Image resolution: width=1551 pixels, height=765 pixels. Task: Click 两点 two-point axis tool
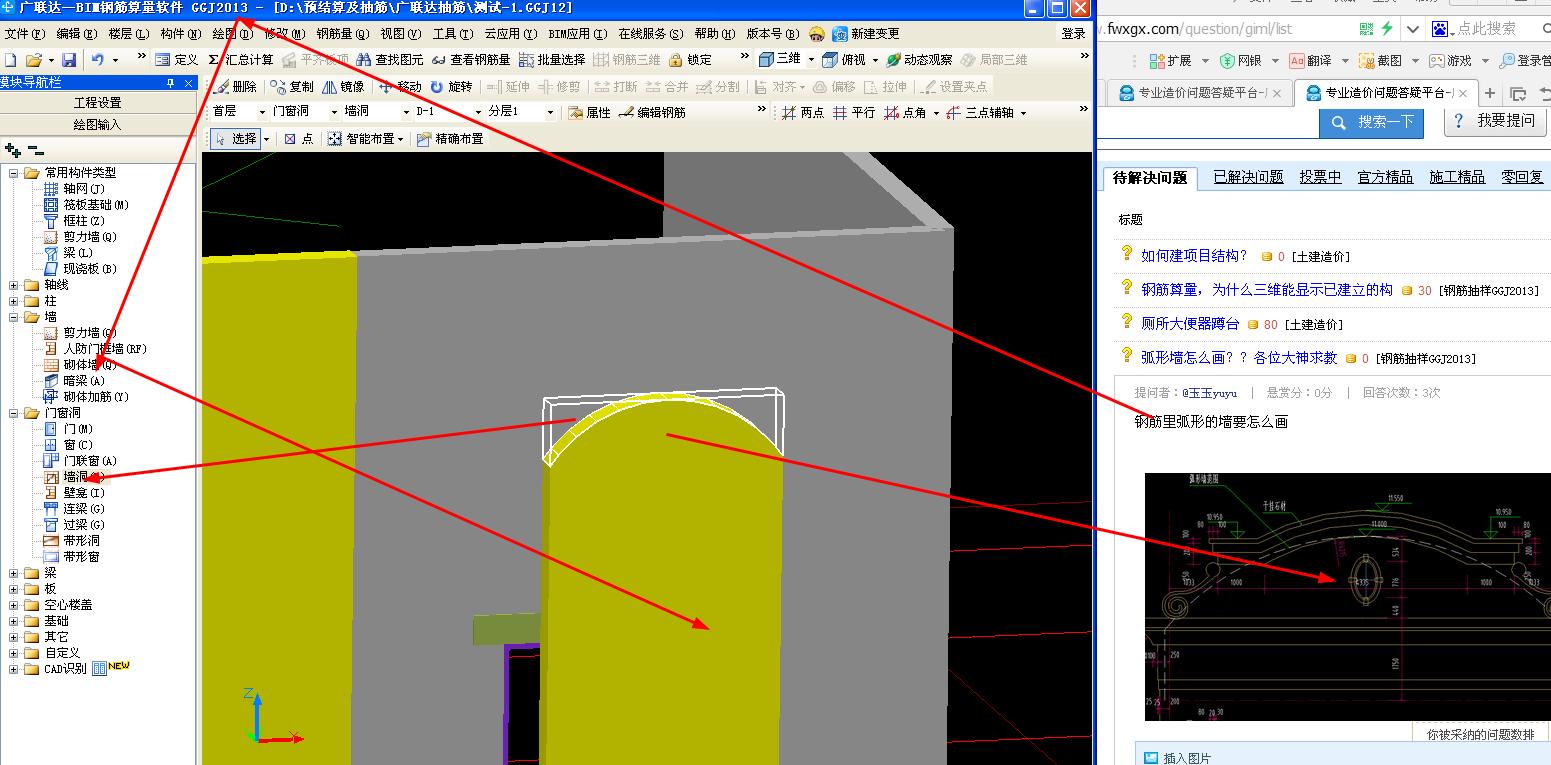pyautogui.click(x=803, y=113)
